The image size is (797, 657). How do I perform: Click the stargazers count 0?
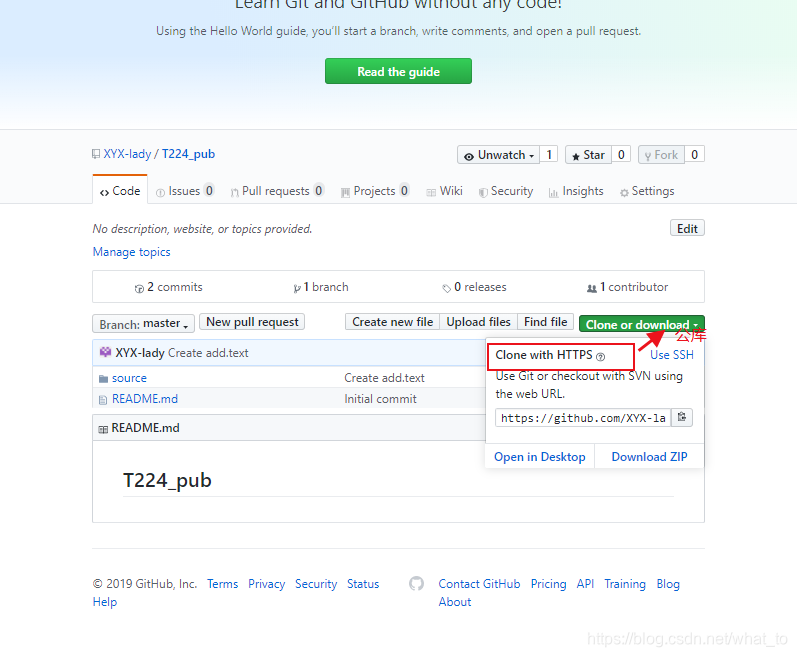tap(621, 154)
